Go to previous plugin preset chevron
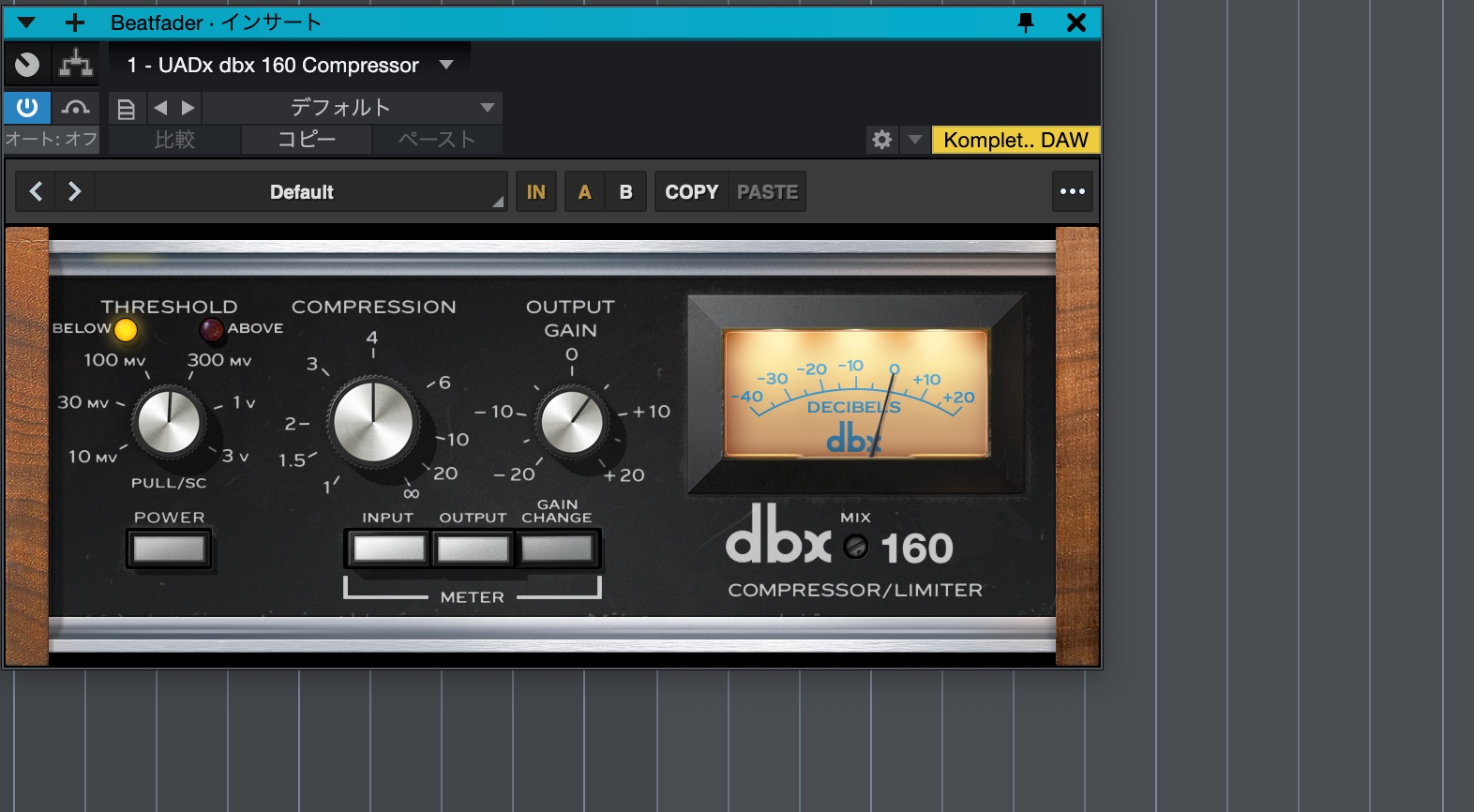Screen dimensions: 1474x812 click(x=36, y=192)
